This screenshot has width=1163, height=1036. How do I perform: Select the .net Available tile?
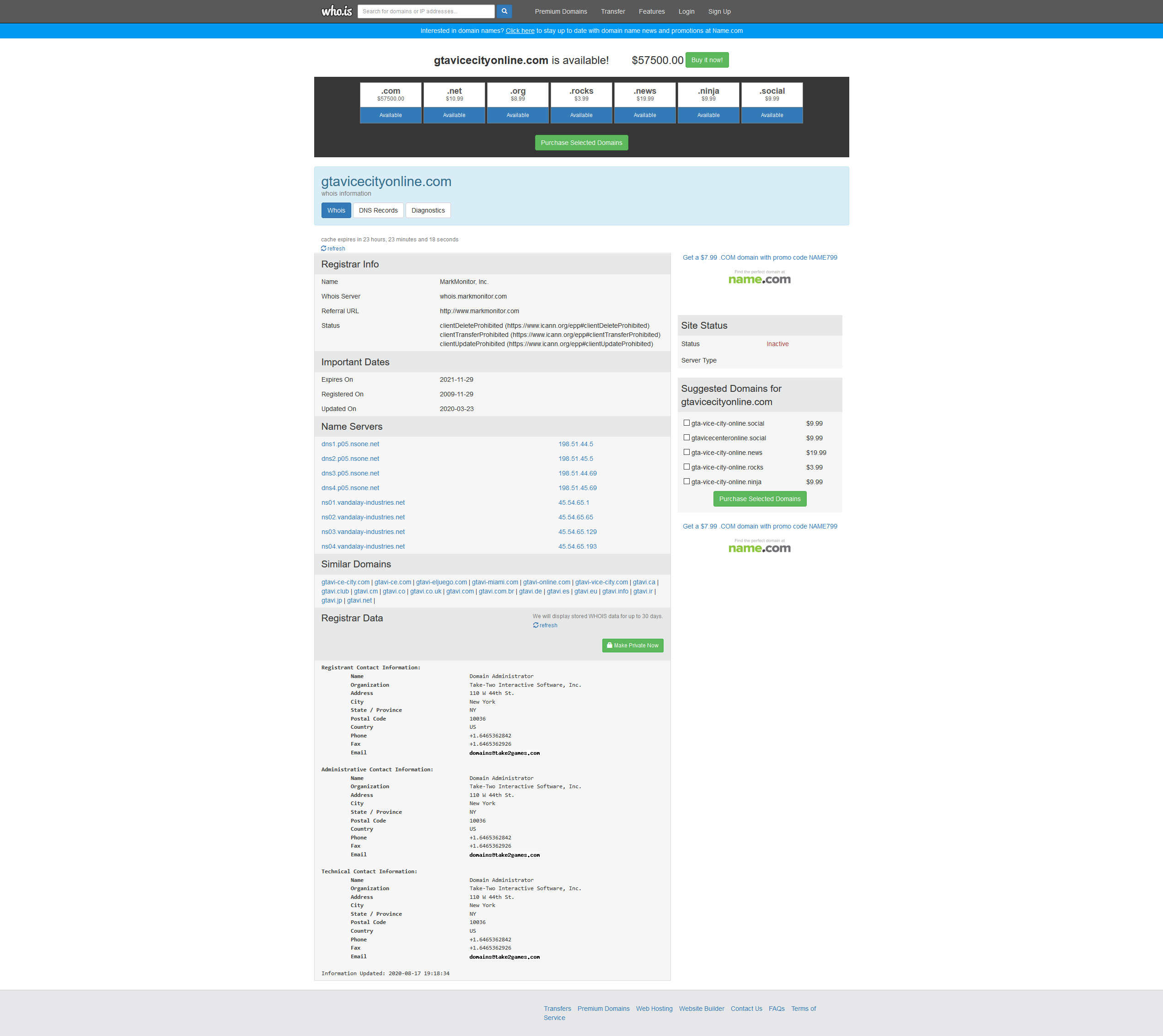coord(454,115)
